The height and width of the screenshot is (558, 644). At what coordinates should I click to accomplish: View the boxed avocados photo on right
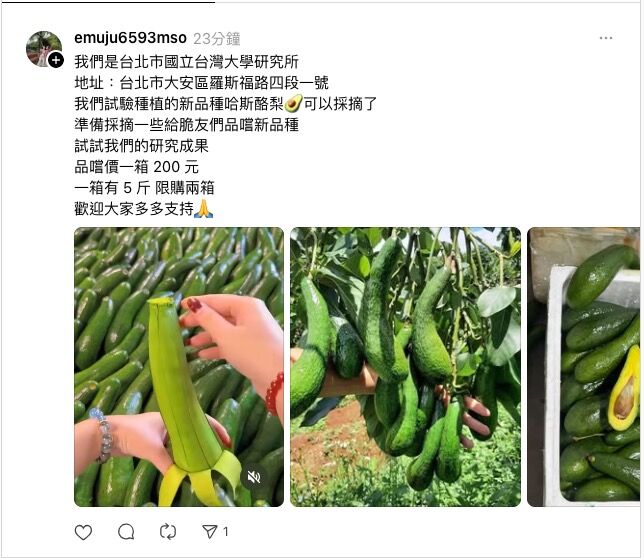(583, 367)
